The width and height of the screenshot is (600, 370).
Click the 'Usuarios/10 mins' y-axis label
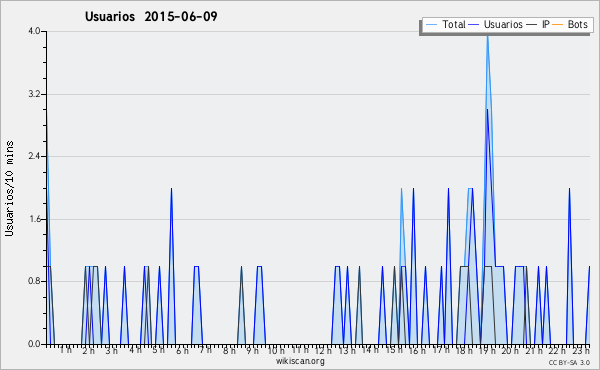click(x=9, y=188)
